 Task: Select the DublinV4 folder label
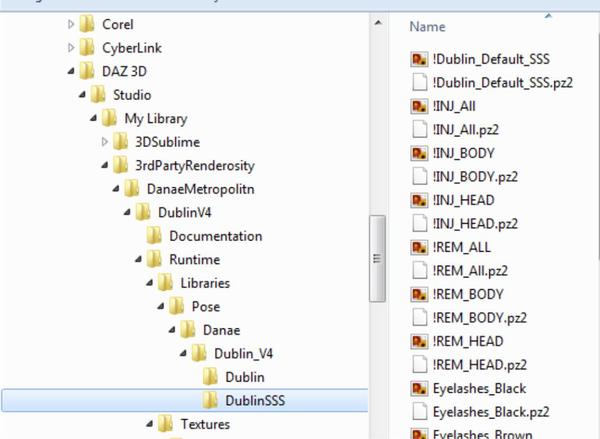184,212
